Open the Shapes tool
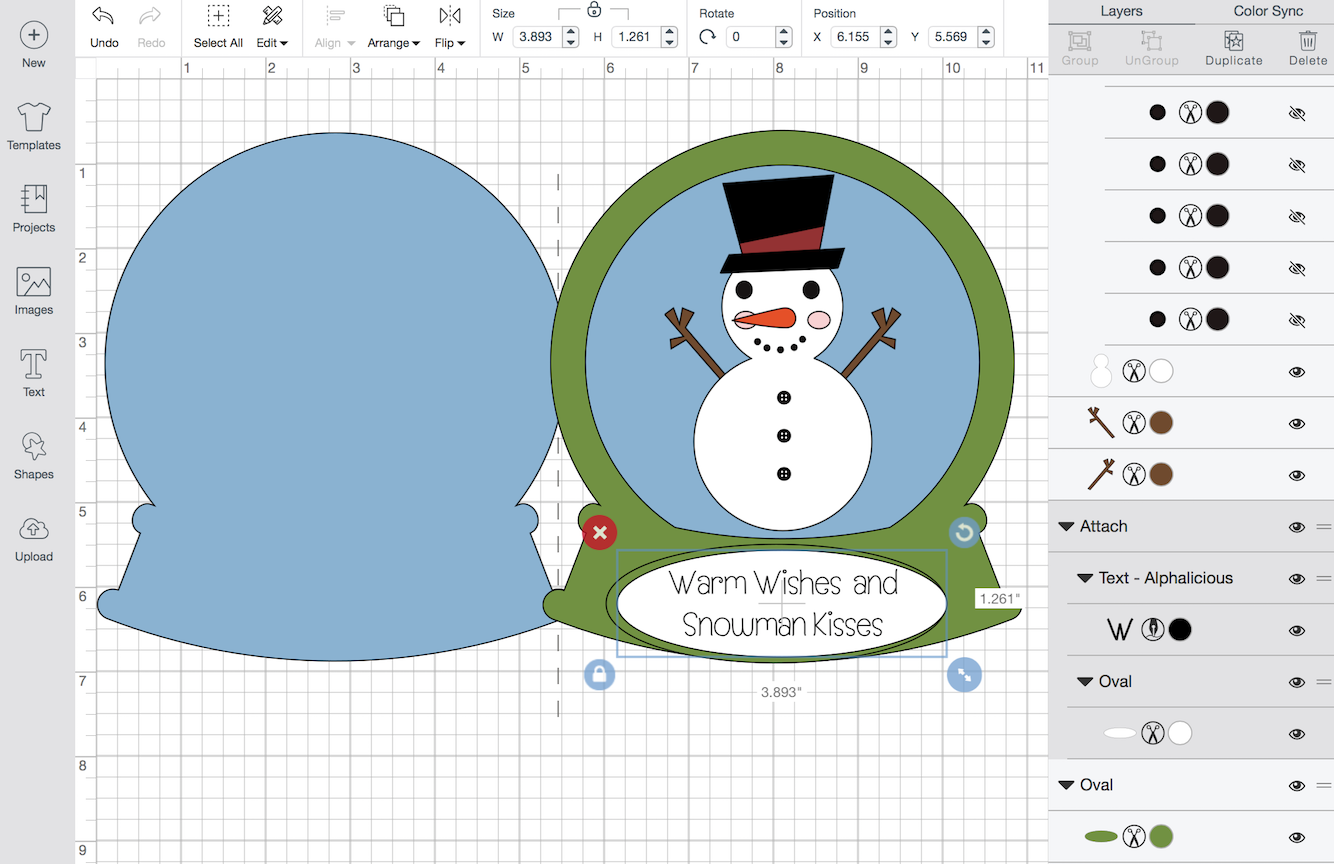 pos(34,456)
